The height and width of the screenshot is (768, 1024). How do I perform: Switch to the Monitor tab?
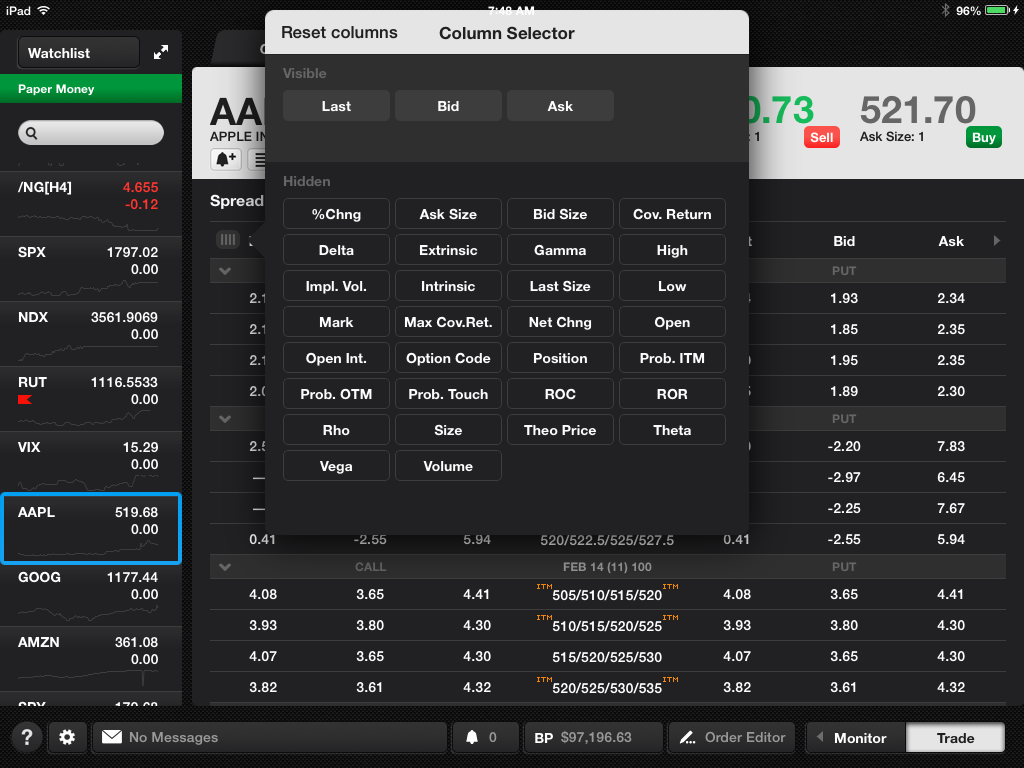click(856, 737)
